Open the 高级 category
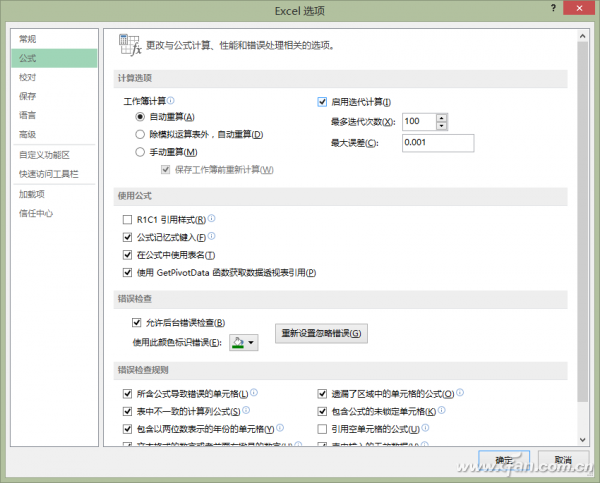 tap(54, 134)
